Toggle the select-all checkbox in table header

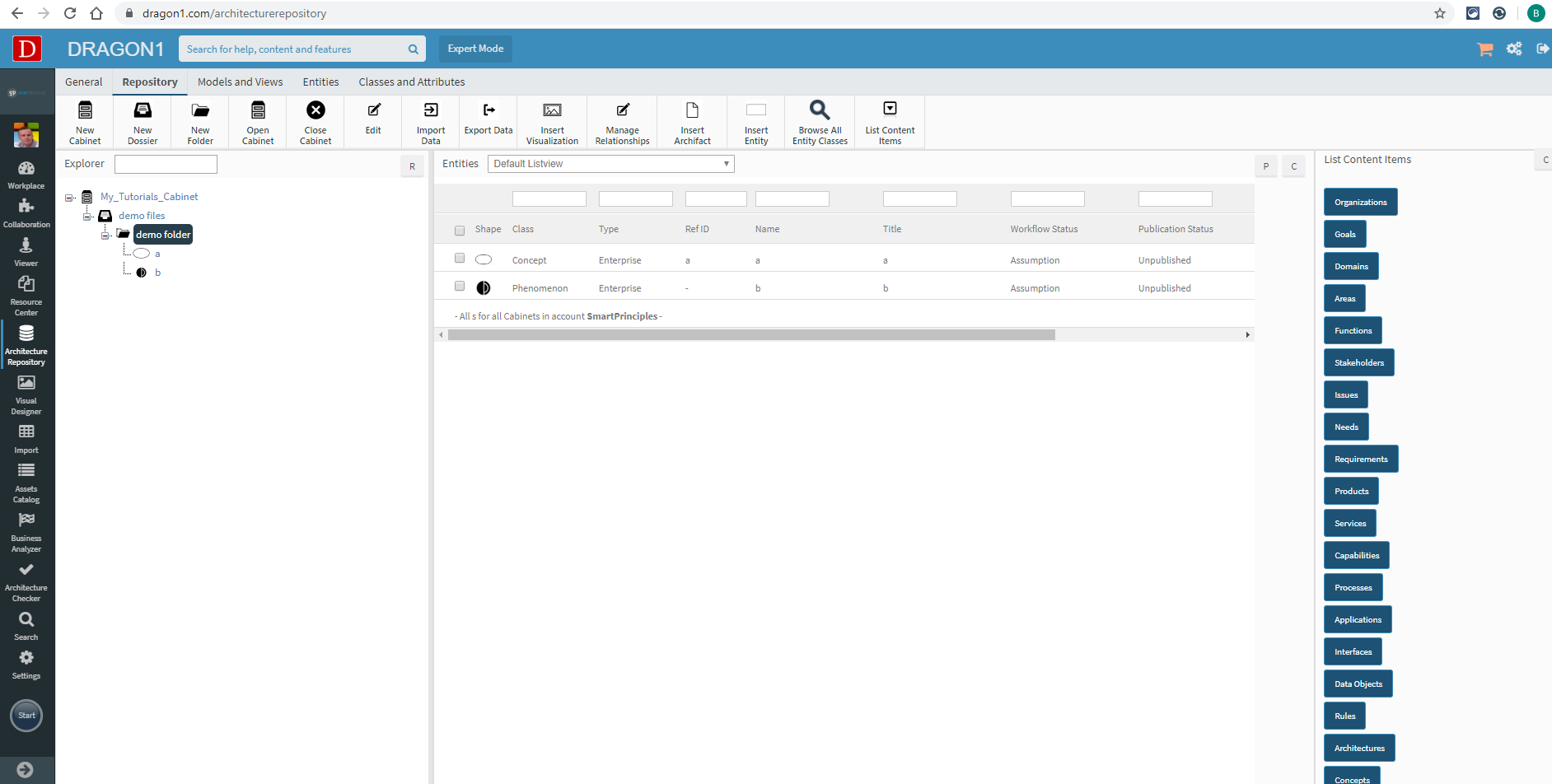(x=460, y=231)
